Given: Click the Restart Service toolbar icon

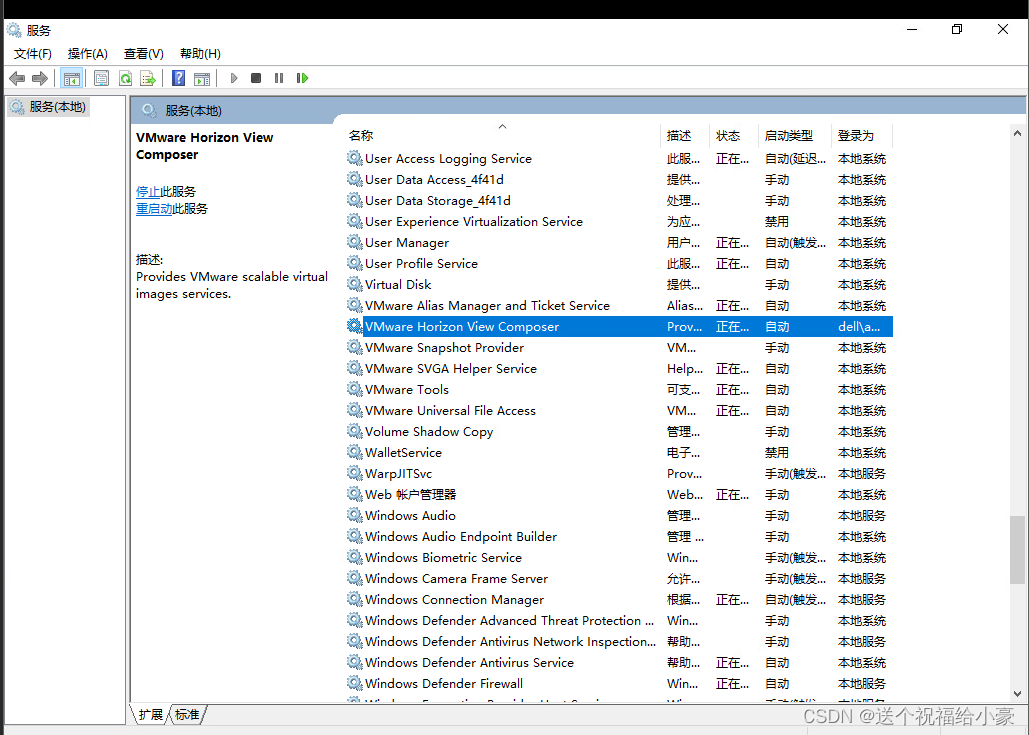Looking at the screenshot, I should pos(303,78).
